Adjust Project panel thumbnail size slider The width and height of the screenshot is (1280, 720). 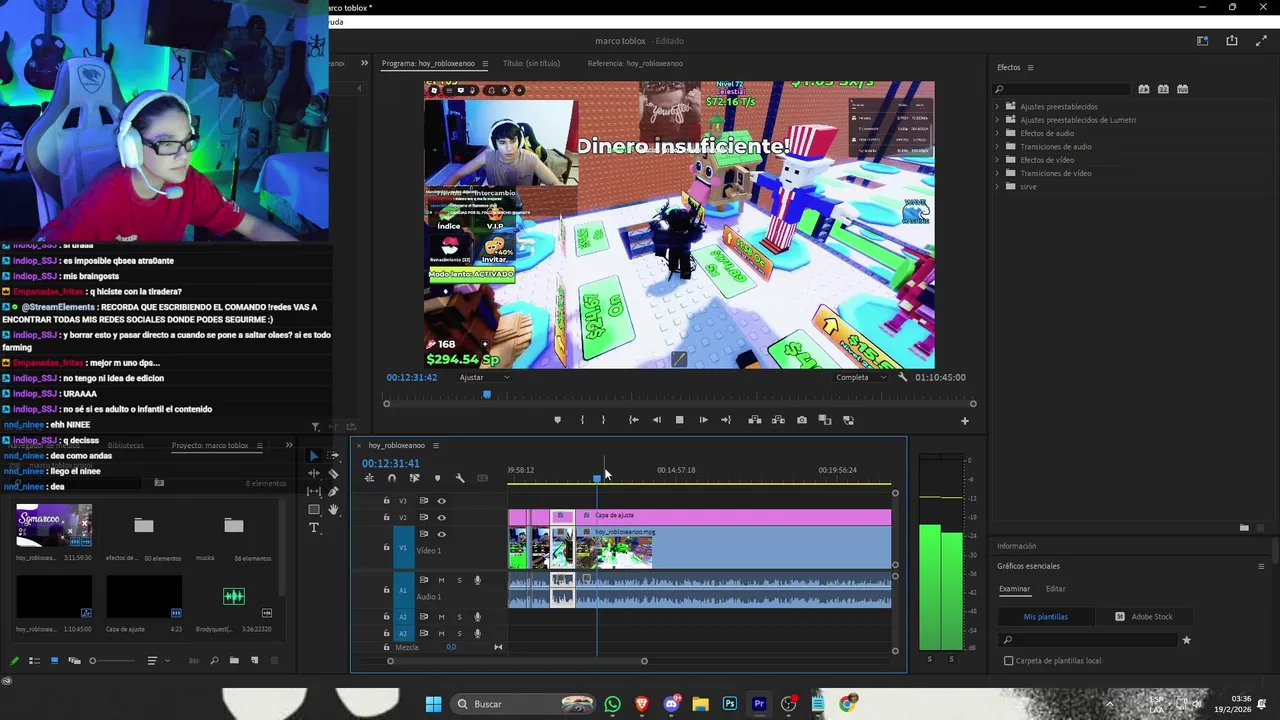93,660
